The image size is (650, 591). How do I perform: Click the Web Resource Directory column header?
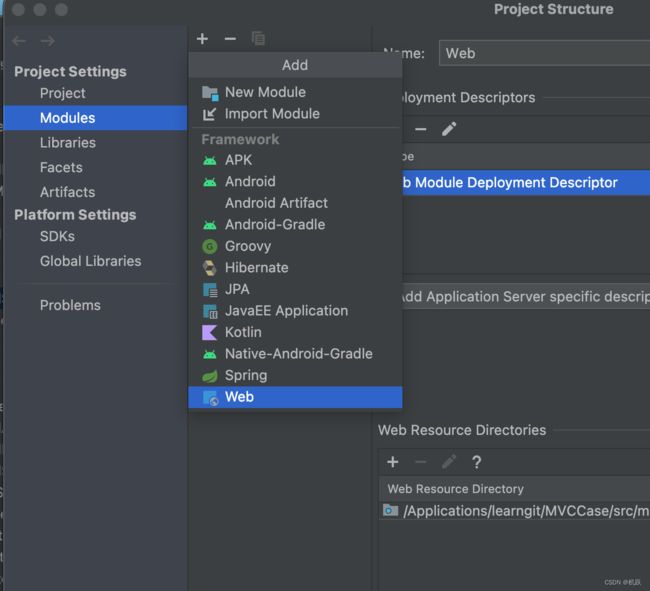click(x=514, y=489)
